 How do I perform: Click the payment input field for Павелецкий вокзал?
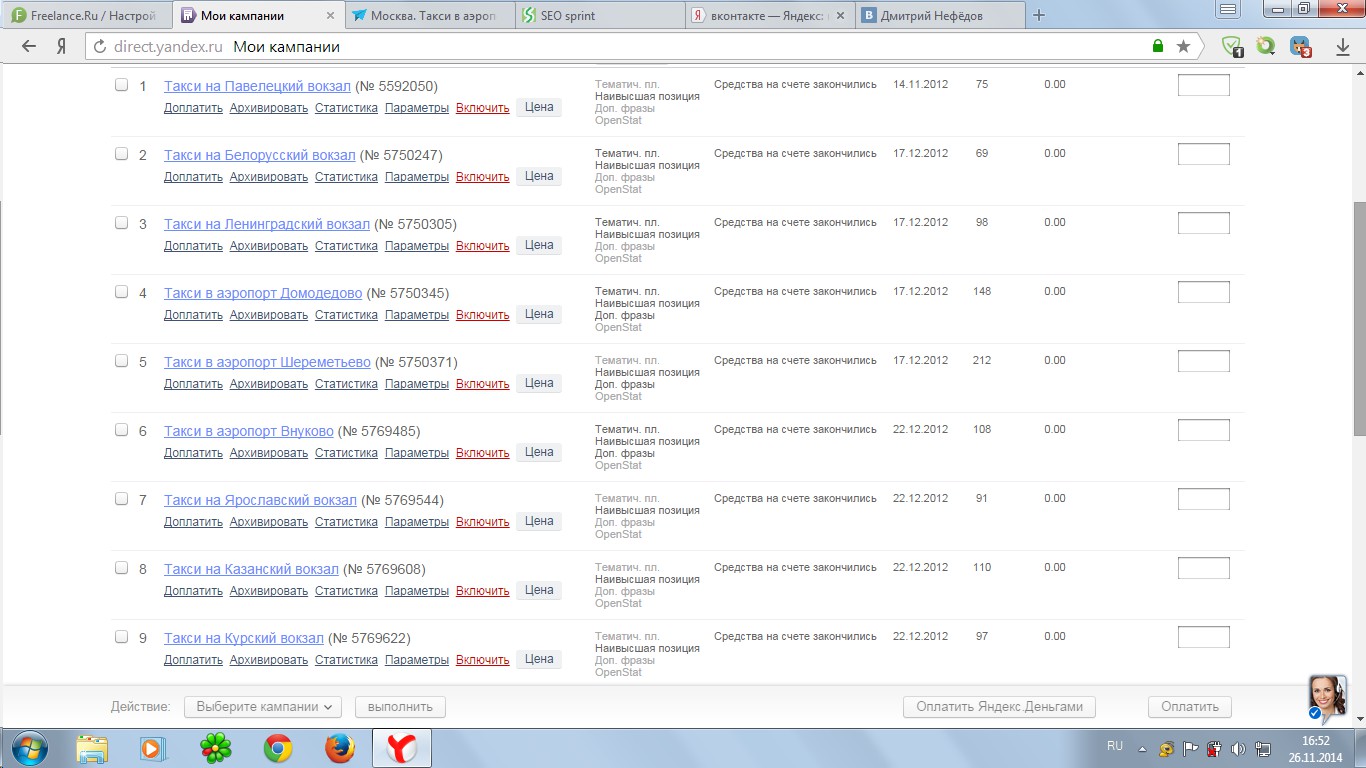(1204, 85)
